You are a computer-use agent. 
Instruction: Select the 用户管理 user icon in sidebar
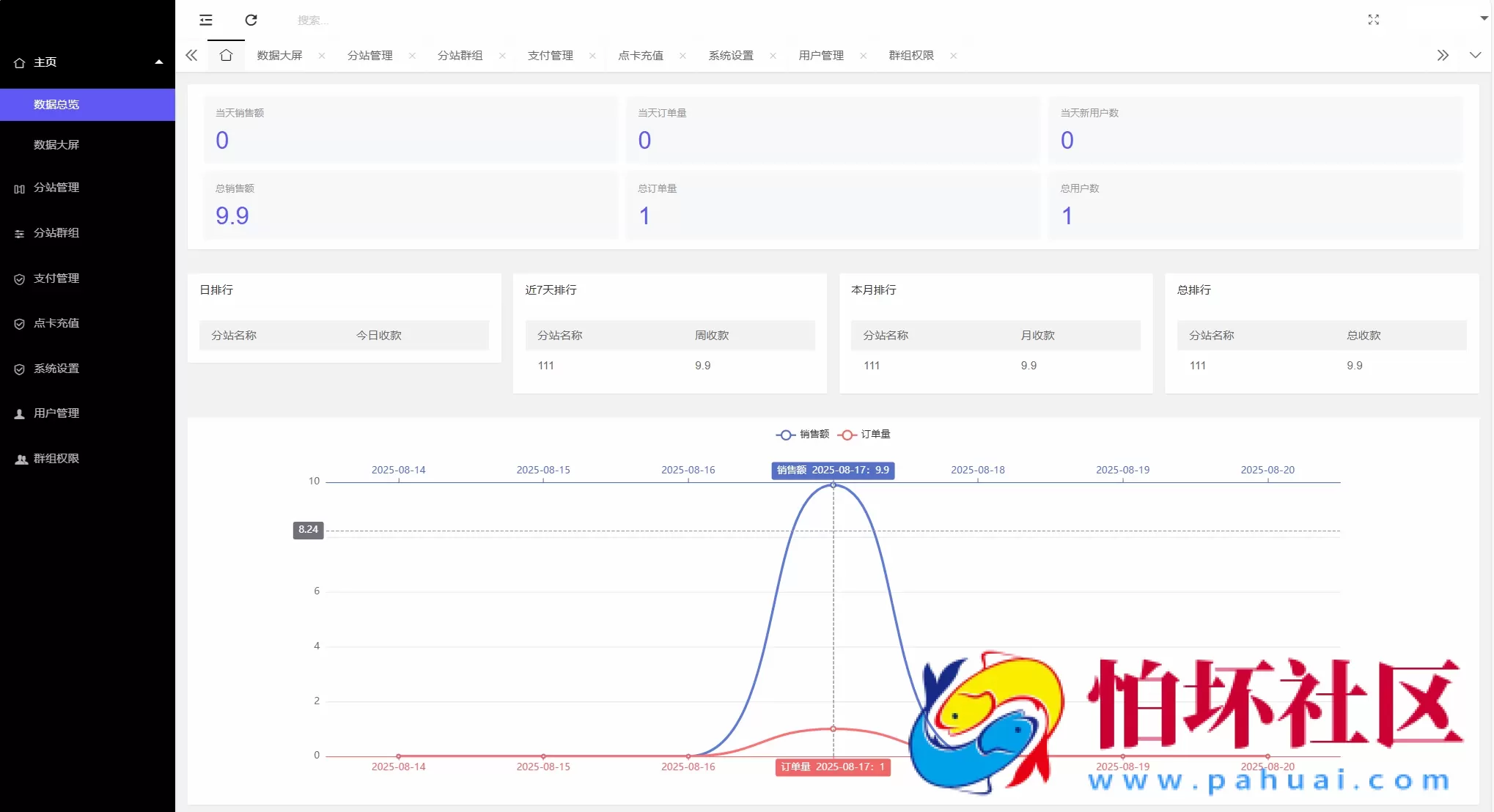(x=19, y=413)
